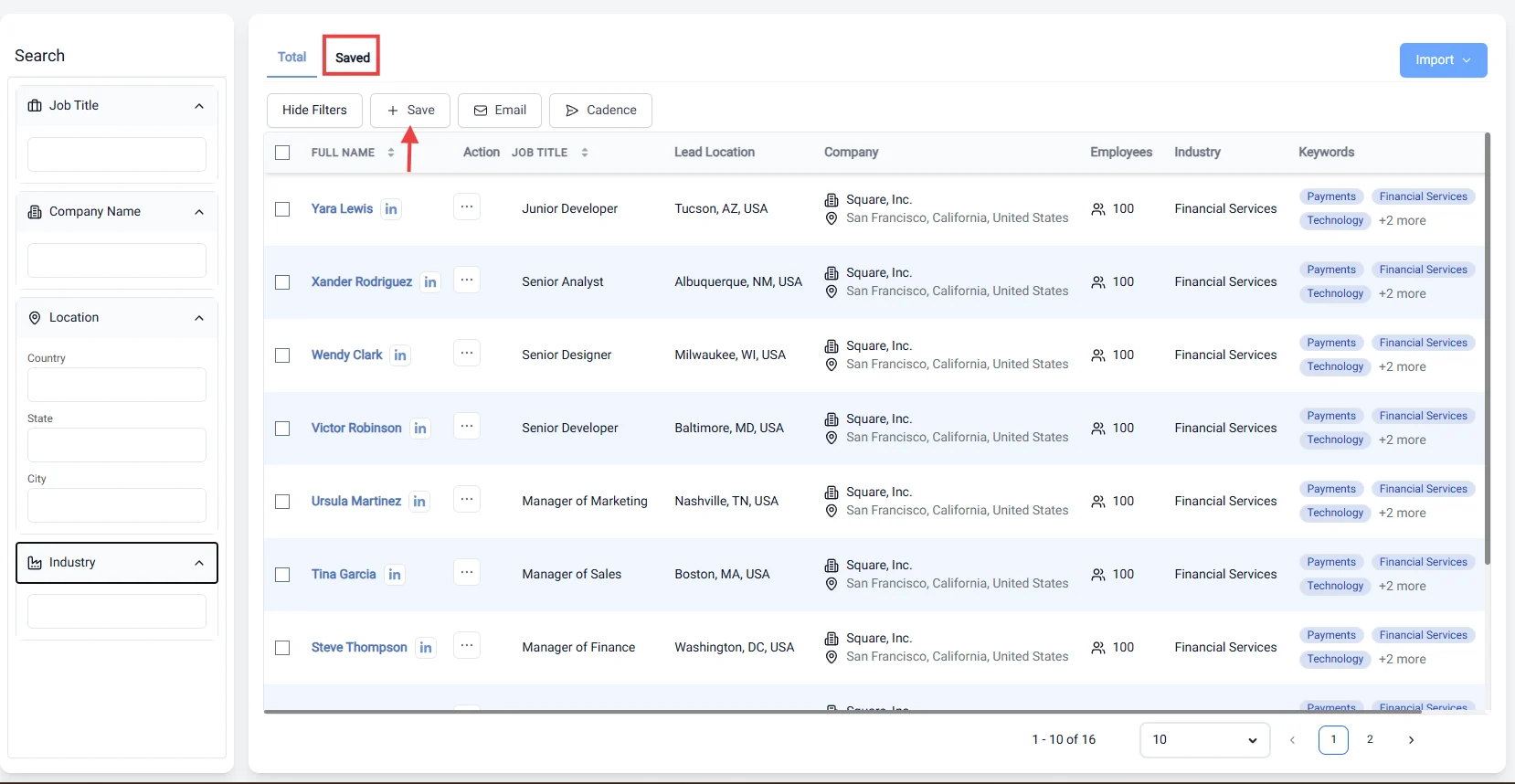Check the box for Ursula Martinez
The width and height of the screenshot is (1515, 784).
click(282, 502)
